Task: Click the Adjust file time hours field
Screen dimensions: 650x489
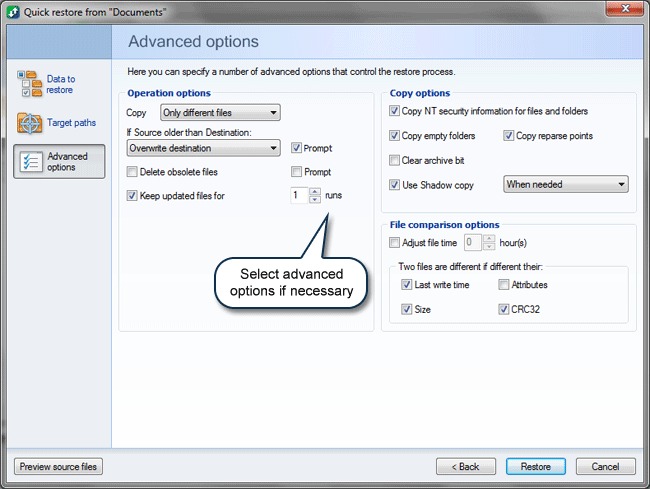Action: 473,242
